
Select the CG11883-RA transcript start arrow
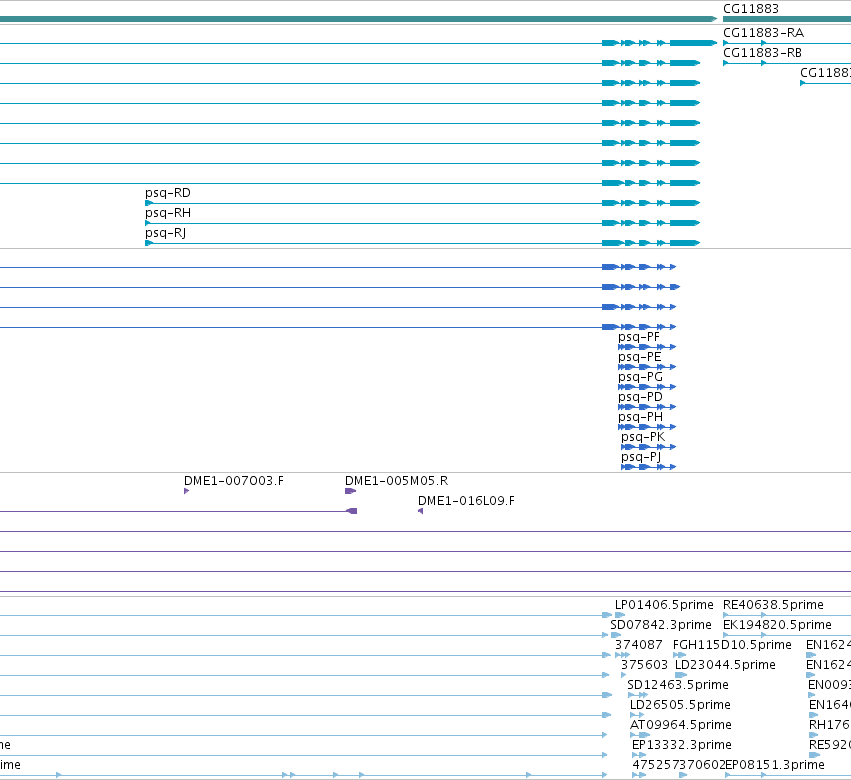click(x=726, y=43)
